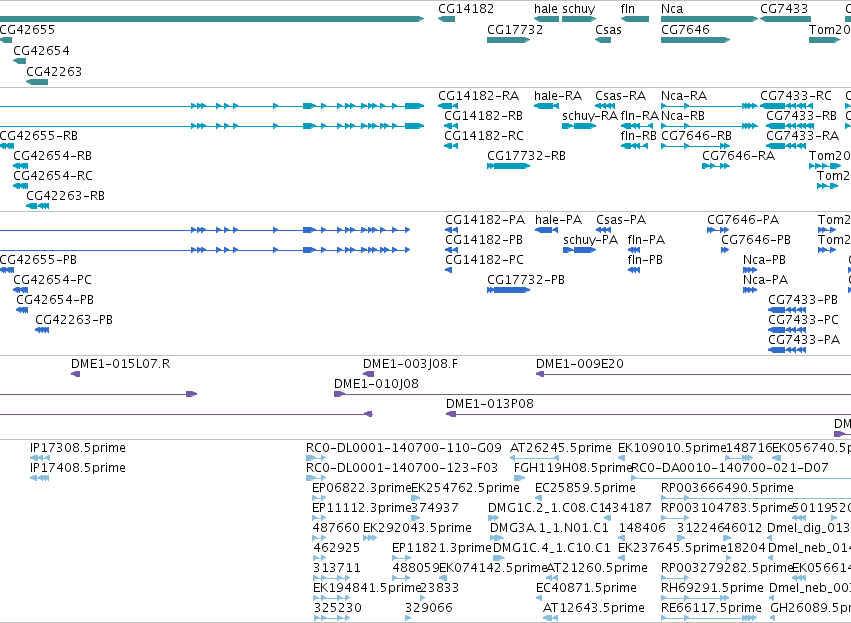Click the DME1-003J08.F BAC label
851x623 pixels.
(410, 364)
